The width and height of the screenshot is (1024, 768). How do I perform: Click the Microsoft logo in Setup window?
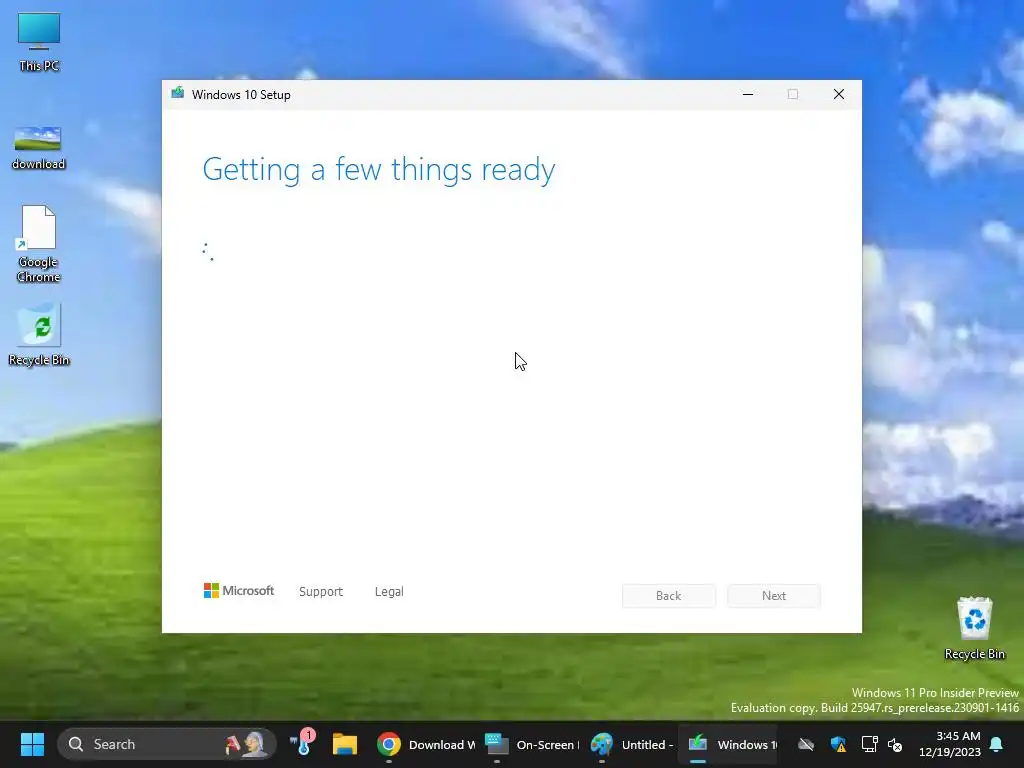click(238, 591)
